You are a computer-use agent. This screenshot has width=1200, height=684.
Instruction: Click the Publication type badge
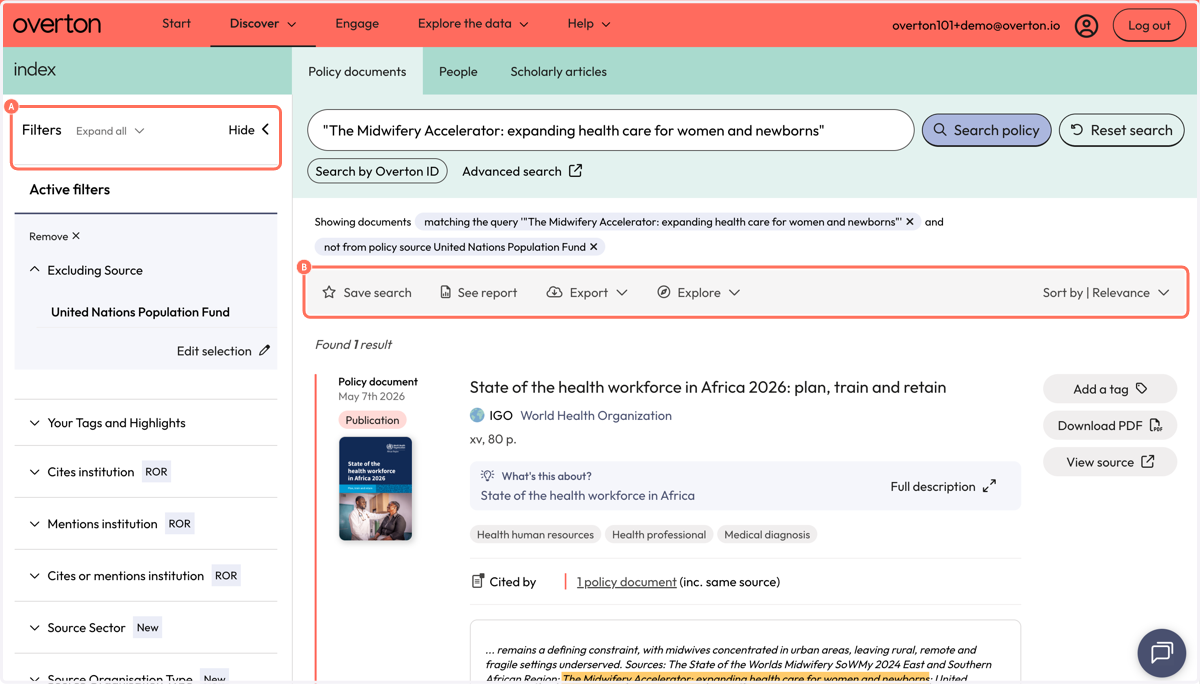click(372, 420)
